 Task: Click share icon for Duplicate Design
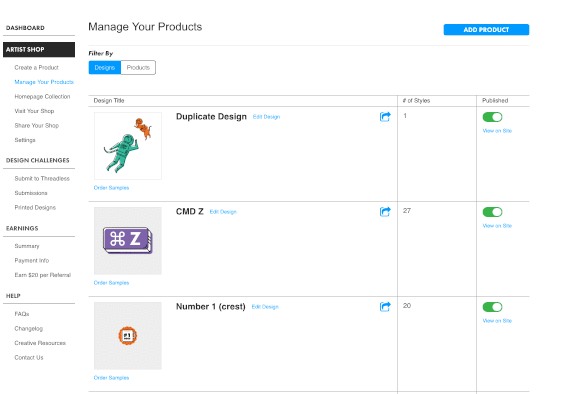[385, 117]
